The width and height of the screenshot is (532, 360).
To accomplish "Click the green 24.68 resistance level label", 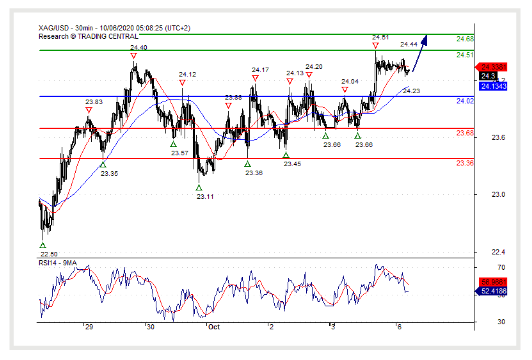I will 465,39.
